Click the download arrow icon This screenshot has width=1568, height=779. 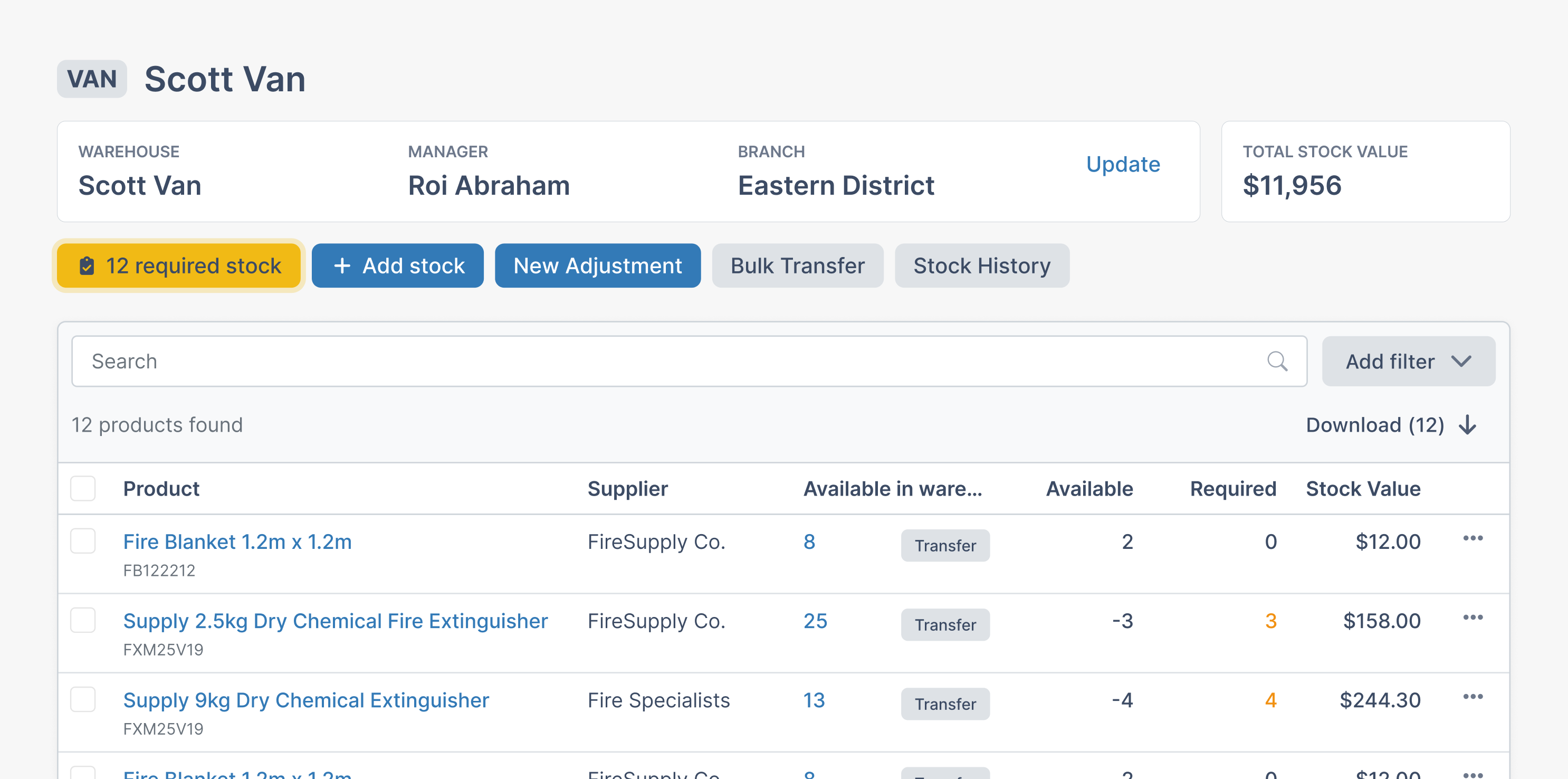pyautogui.click(x=1468, y=424)
